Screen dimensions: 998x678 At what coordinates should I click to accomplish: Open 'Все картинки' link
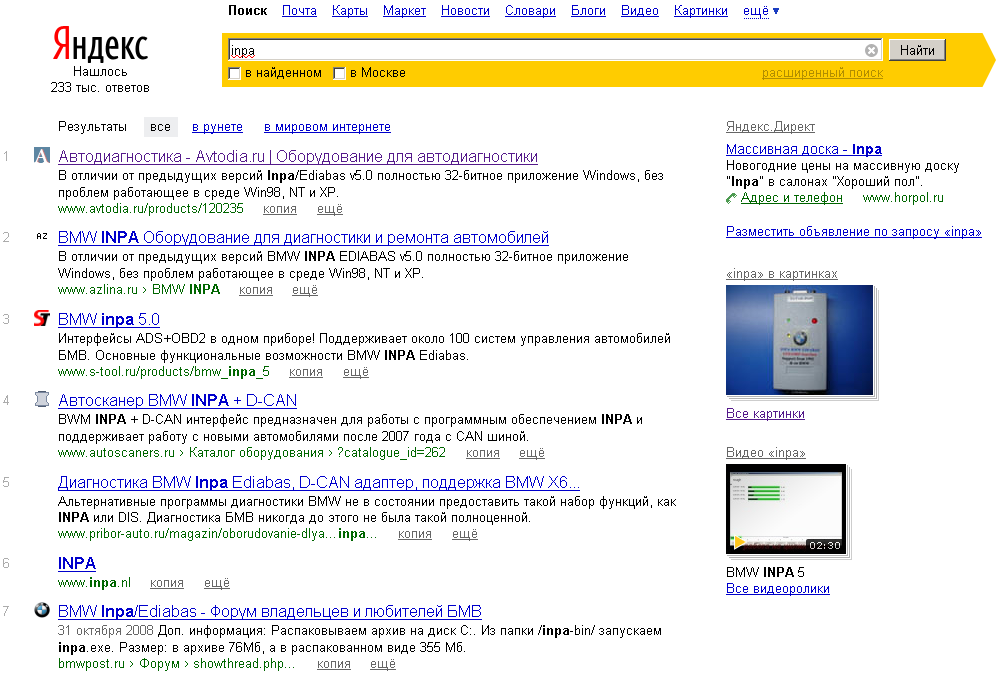(765, 414)
